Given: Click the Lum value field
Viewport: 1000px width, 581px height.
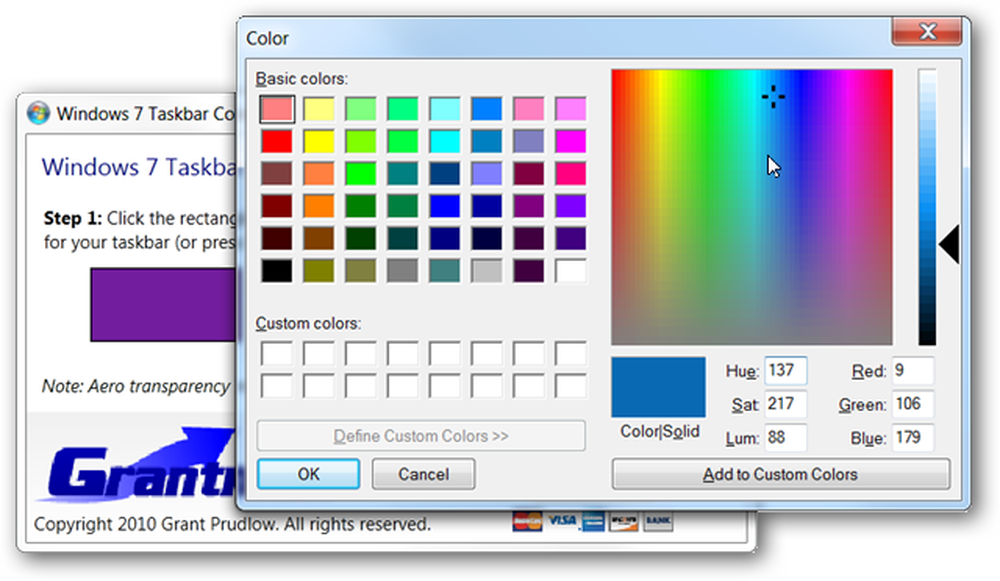Looking at the screenshot, I should click(x=786, y=438).
